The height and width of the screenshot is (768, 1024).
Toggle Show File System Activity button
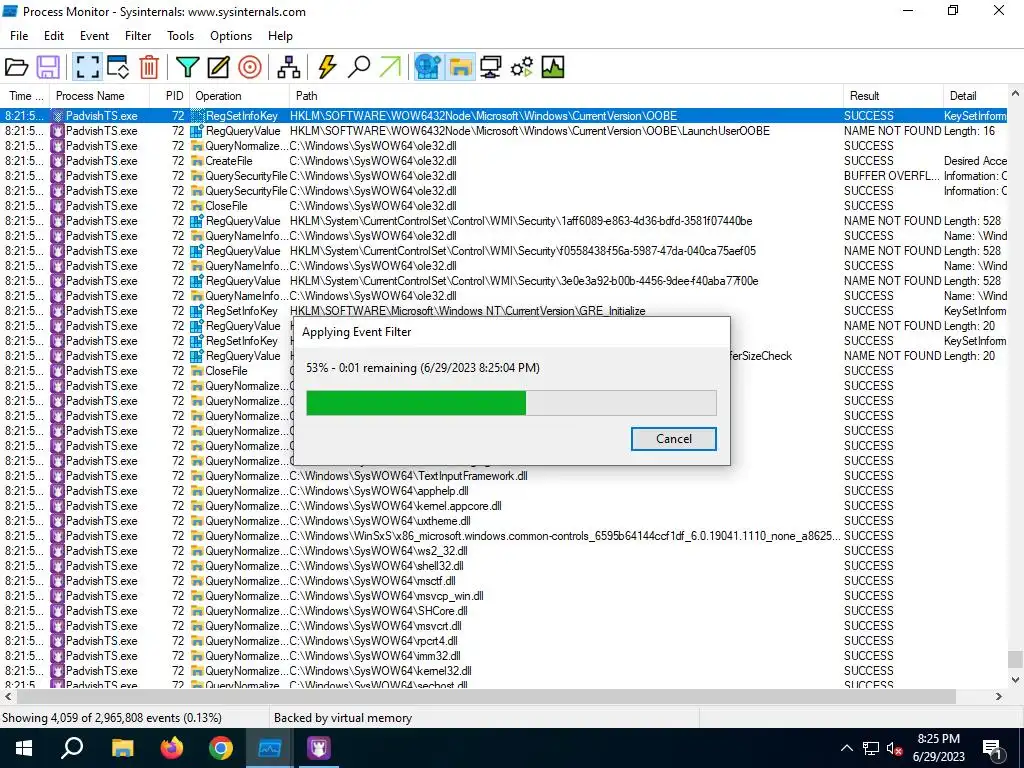460,67
